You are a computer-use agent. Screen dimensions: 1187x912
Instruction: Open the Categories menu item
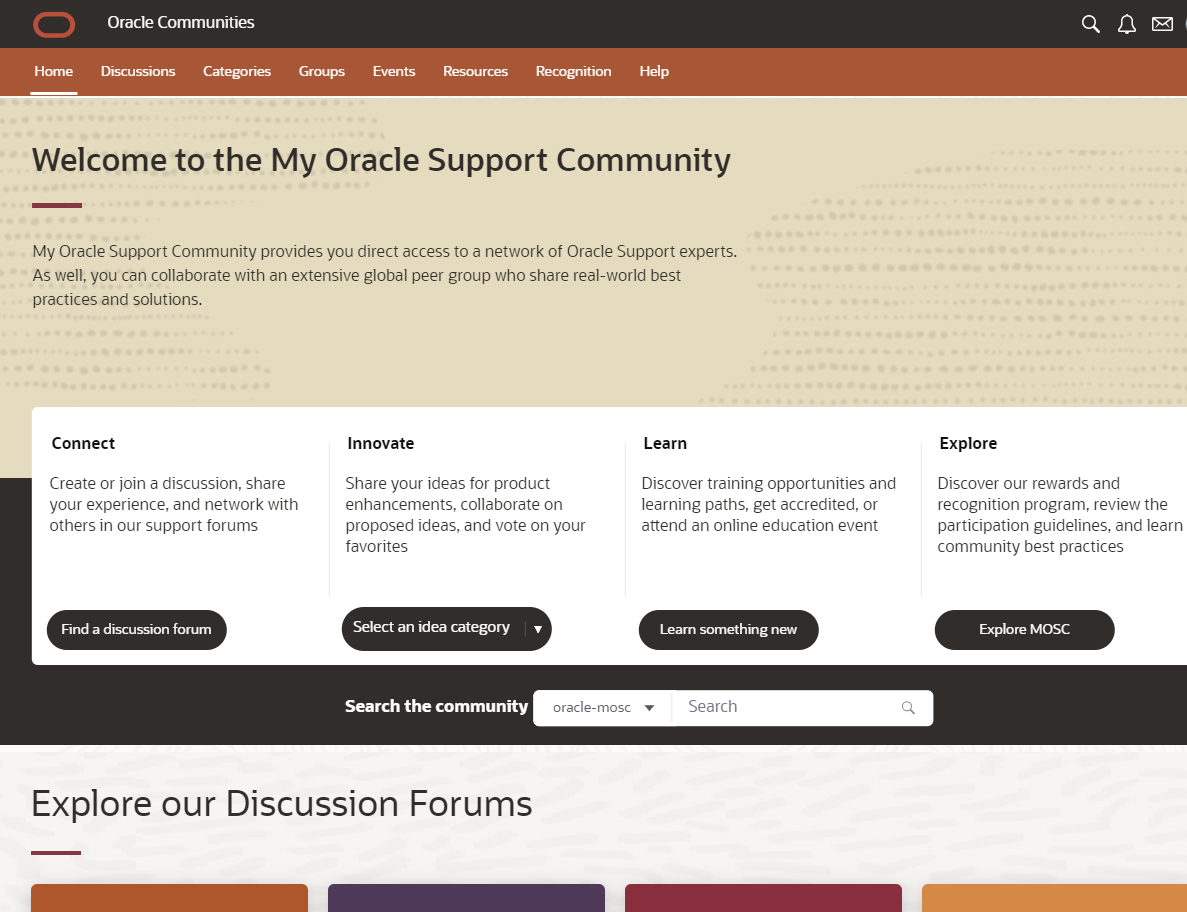237,72
